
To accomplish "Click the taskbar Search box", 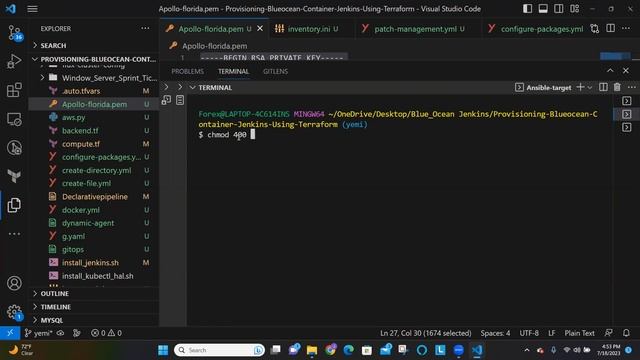I will pos(220,350).
